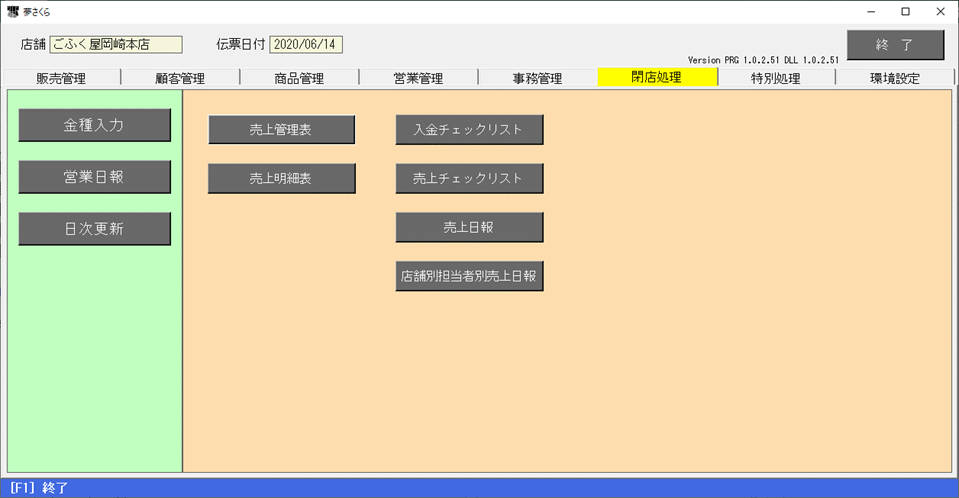Click the 金種入力 button
Viewport: 959px width, 498px height.
pyautogui.click(x=95, y=125)
